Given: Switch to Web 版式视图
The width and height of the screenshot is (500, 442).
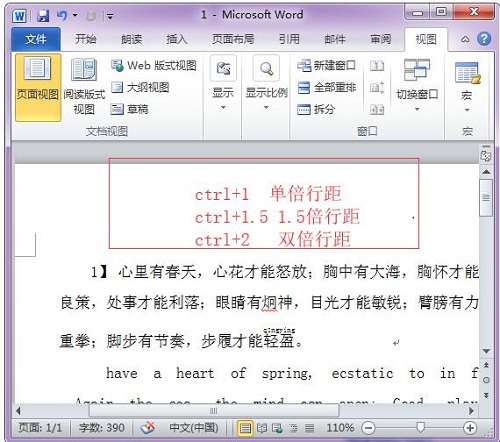Looking at the screenshot, I should coord(154,66).
